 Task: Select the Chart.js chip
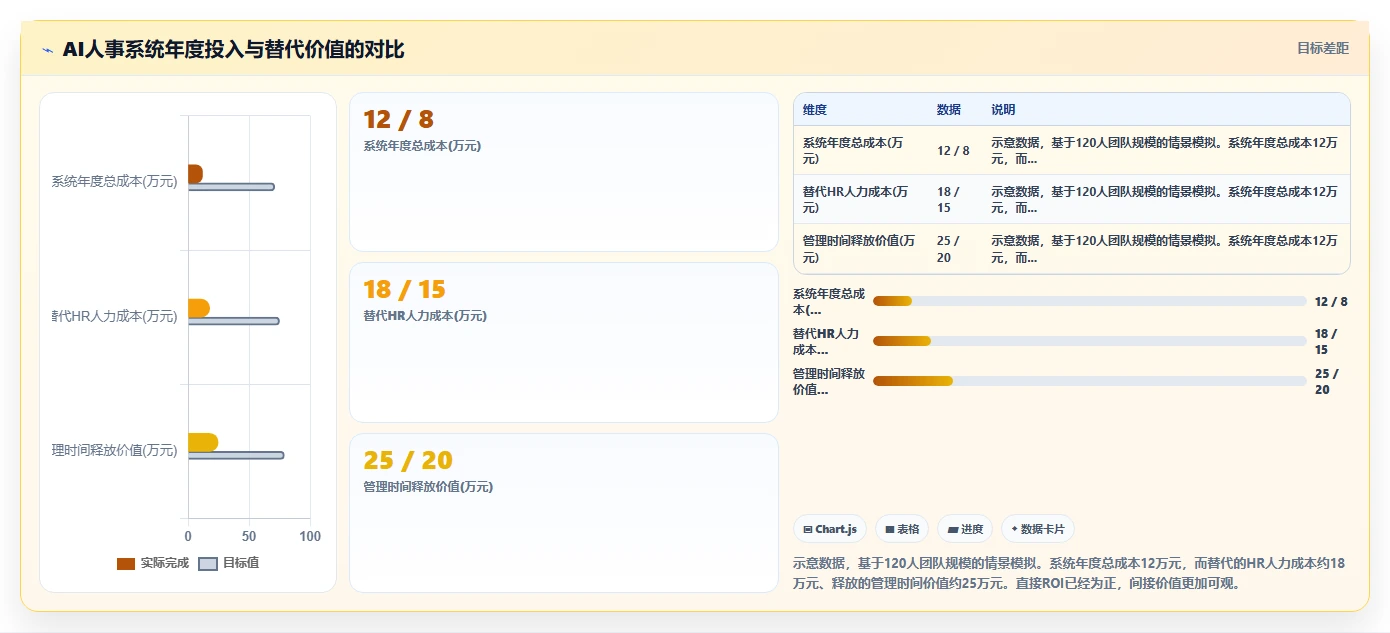[830, 529]
